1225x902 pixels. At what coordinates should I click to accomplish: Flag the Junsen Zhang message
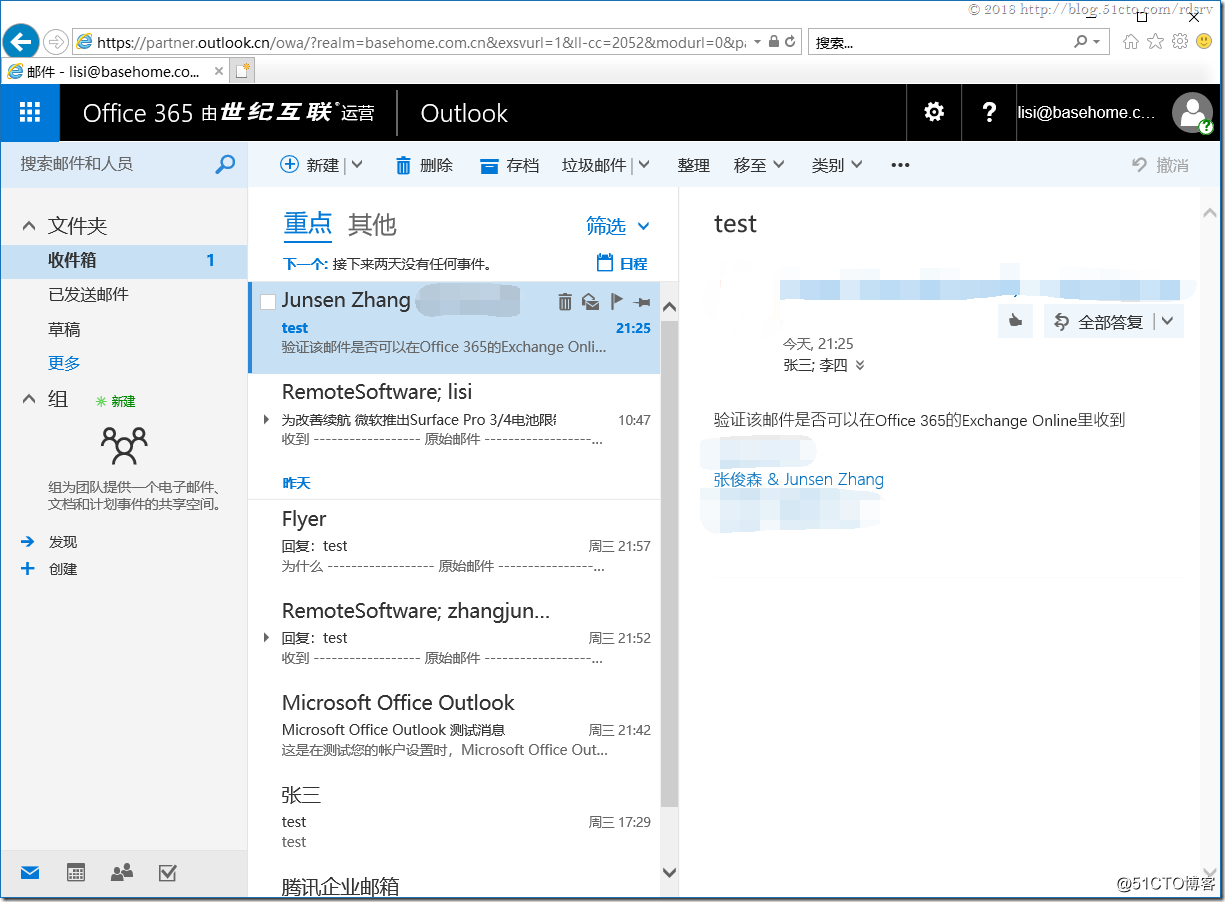point(616,301)
